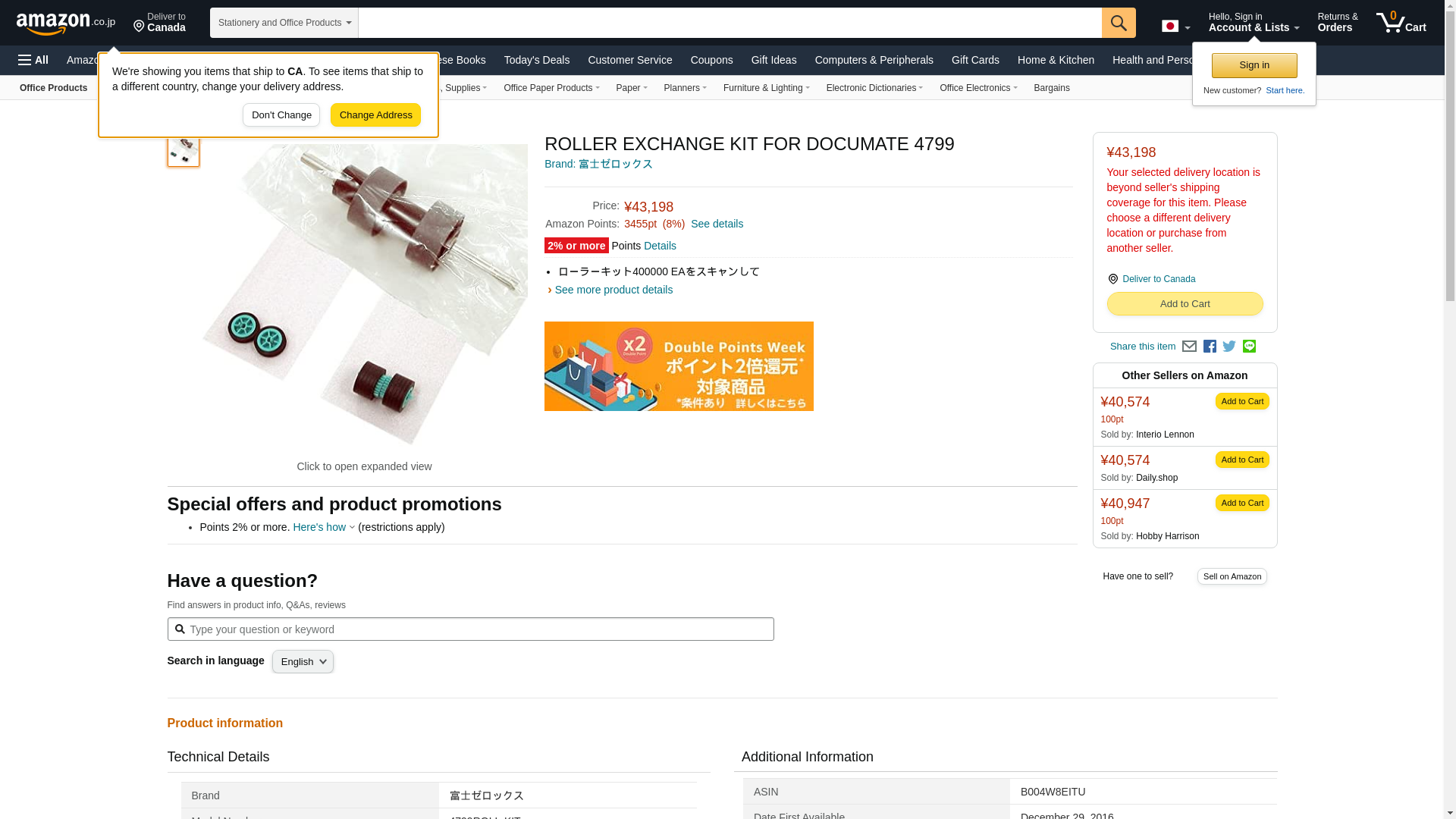
Task: Expand Stationery and Office Products search category
Action: click(x=284, y=23)
